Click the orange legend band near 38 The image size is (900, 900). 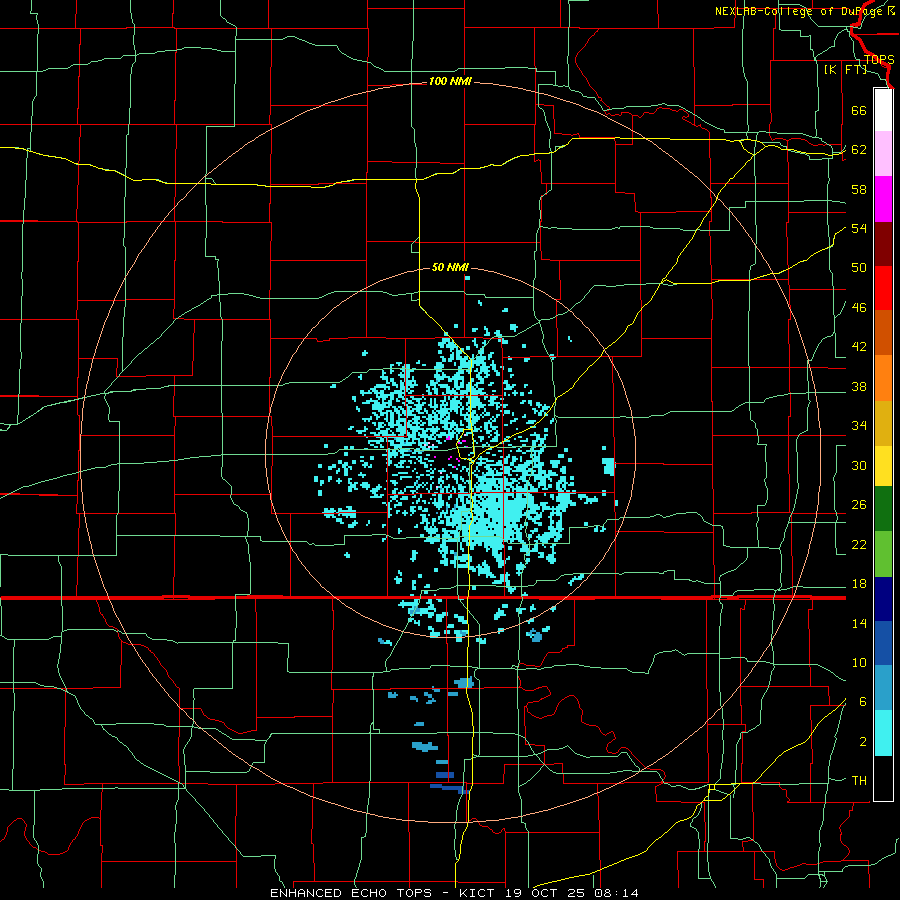pos(883,378)
